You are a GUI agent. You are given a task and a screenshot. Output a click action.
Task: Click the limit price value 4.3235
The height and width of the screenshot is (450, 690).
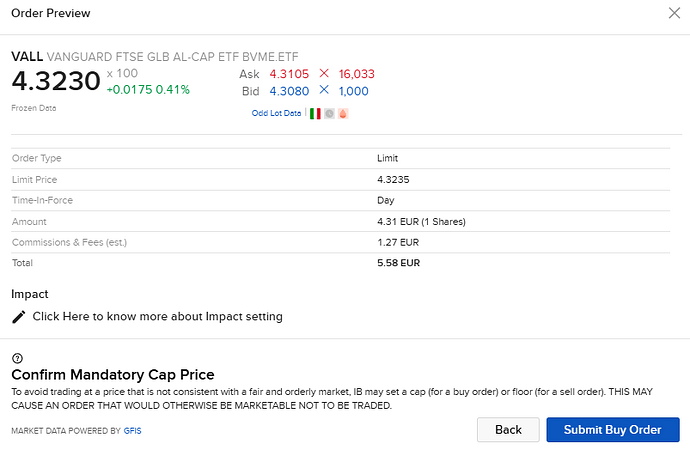pos(393,179)
